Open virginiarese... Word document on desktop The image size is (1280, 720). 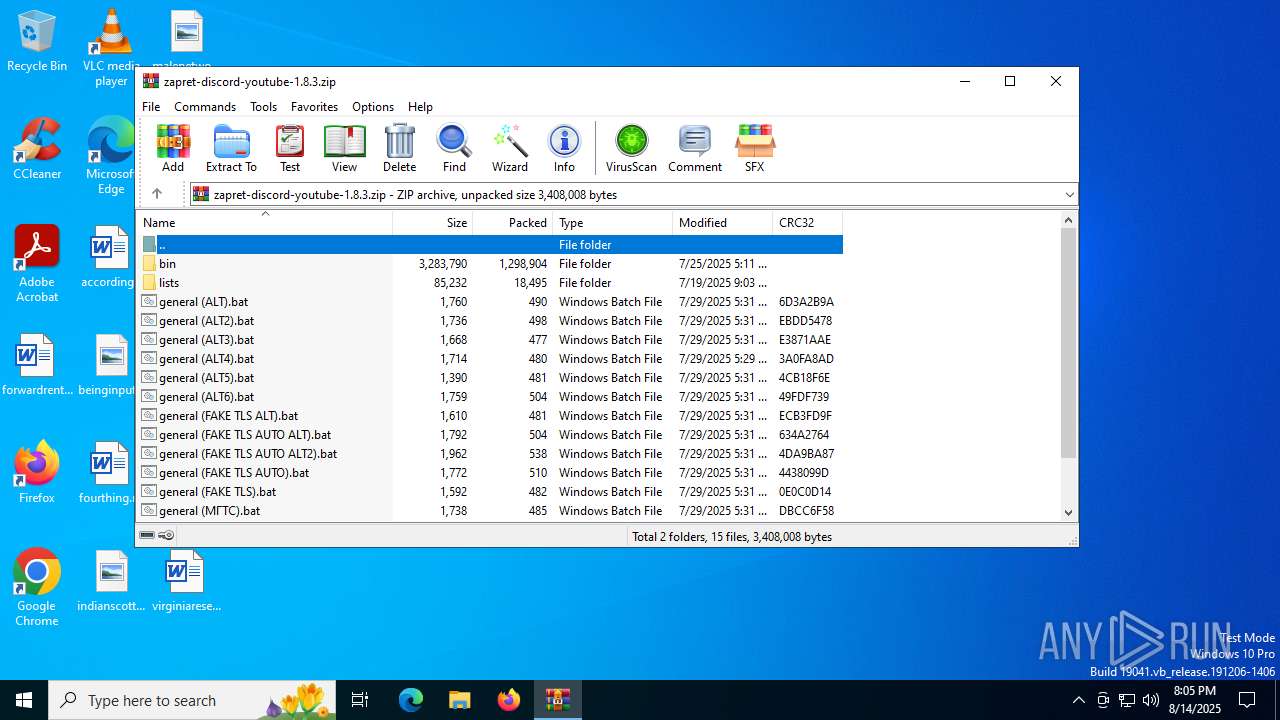[186, 581]
